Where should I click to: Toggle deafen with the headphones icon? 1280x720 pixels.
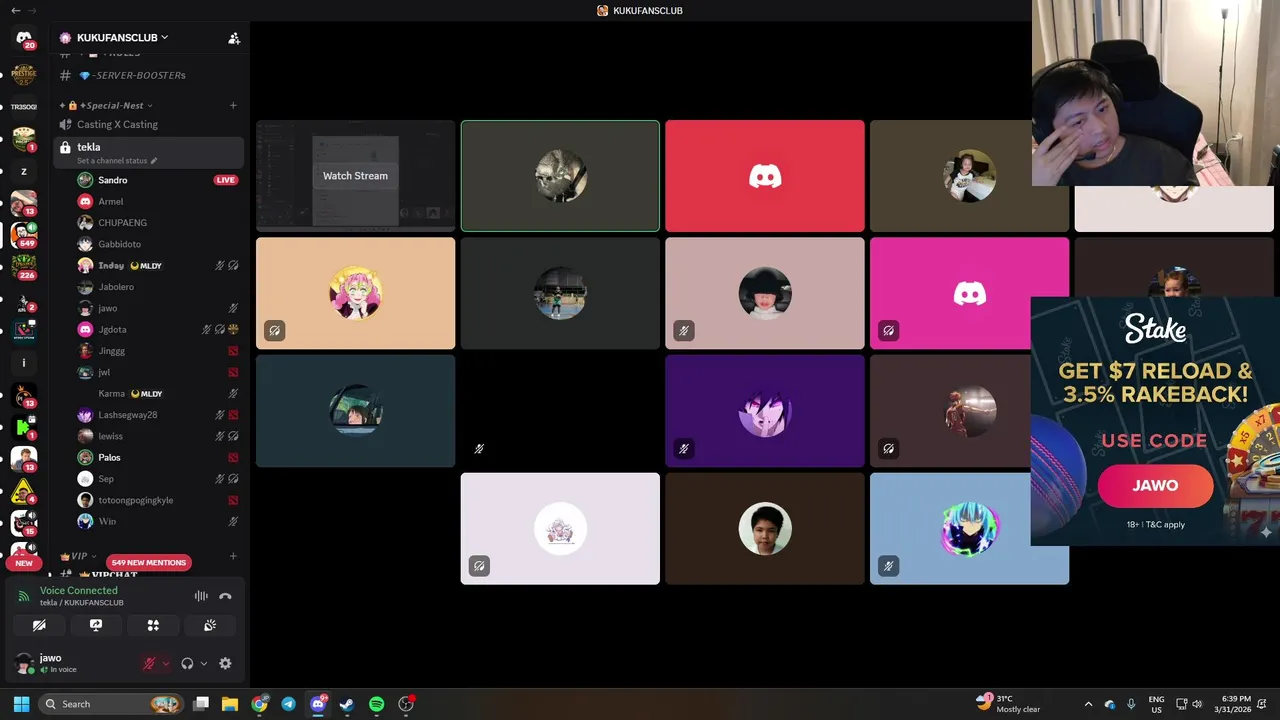187,663
